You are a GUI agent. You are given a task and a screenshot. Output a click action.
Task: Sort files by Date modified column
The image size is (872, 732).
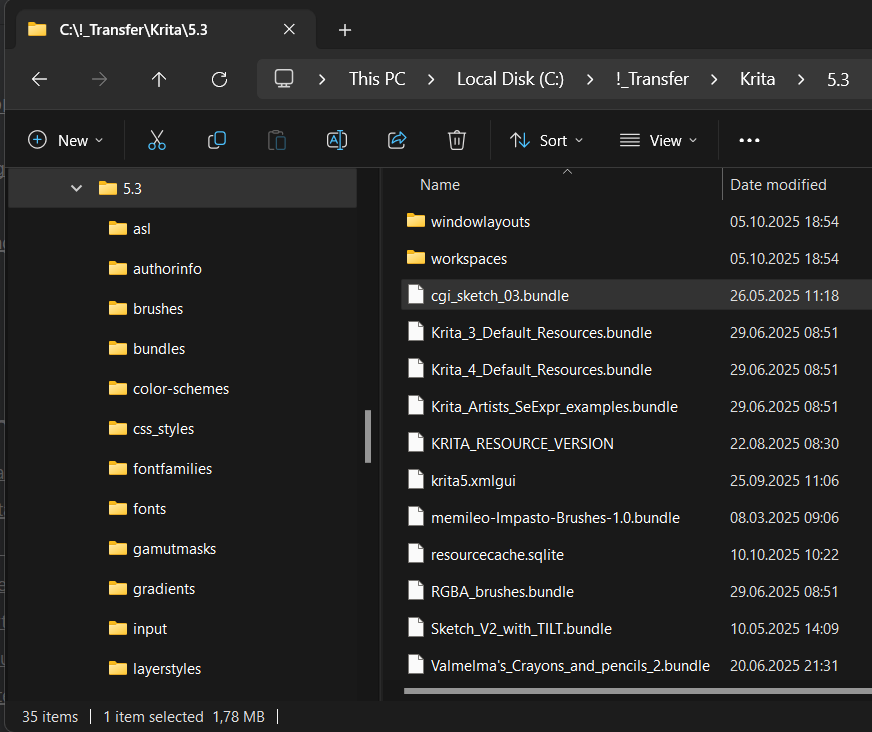coord(778,185)
